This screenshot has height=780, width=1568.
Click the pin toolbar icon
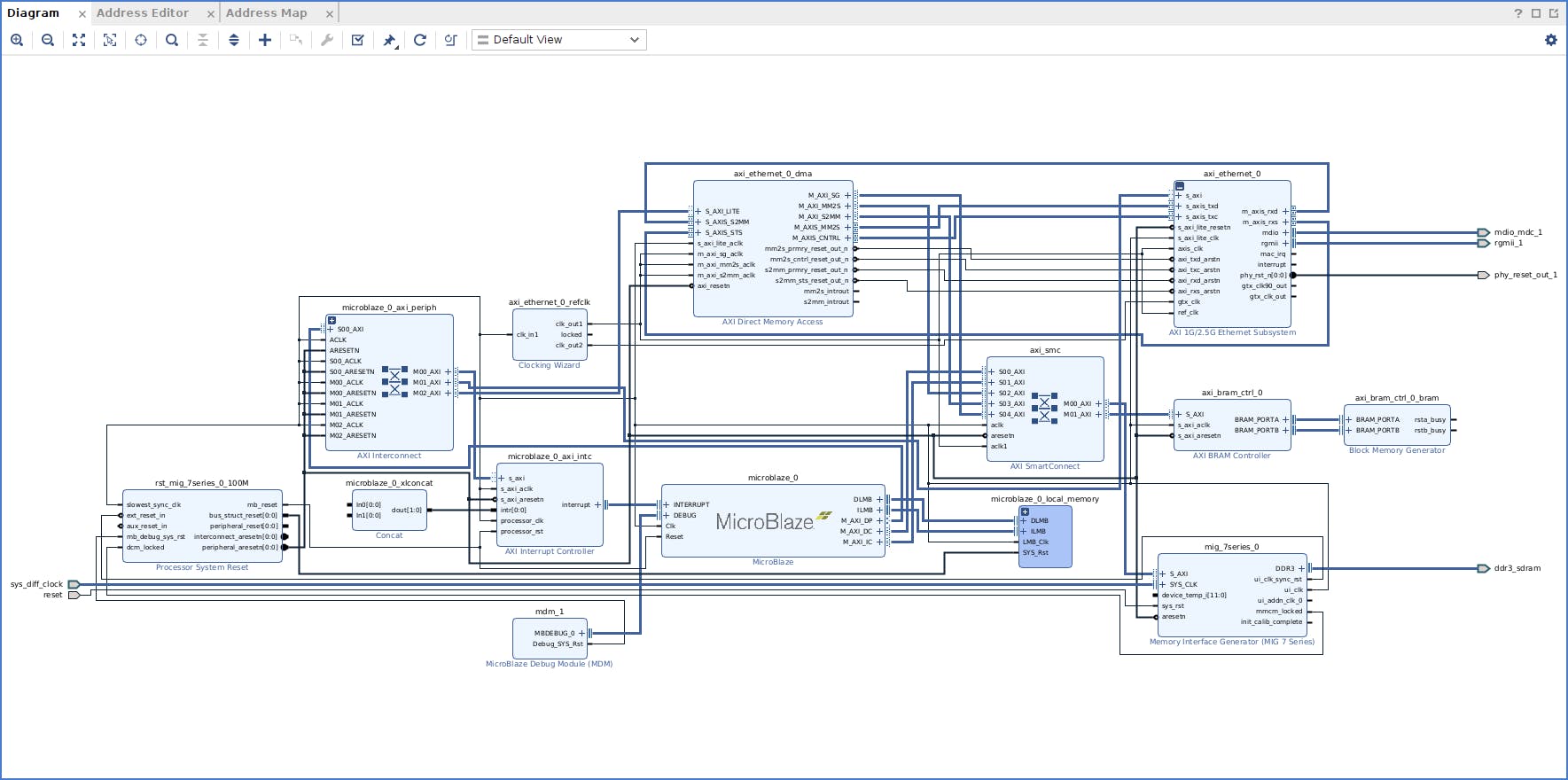[389, 40]
